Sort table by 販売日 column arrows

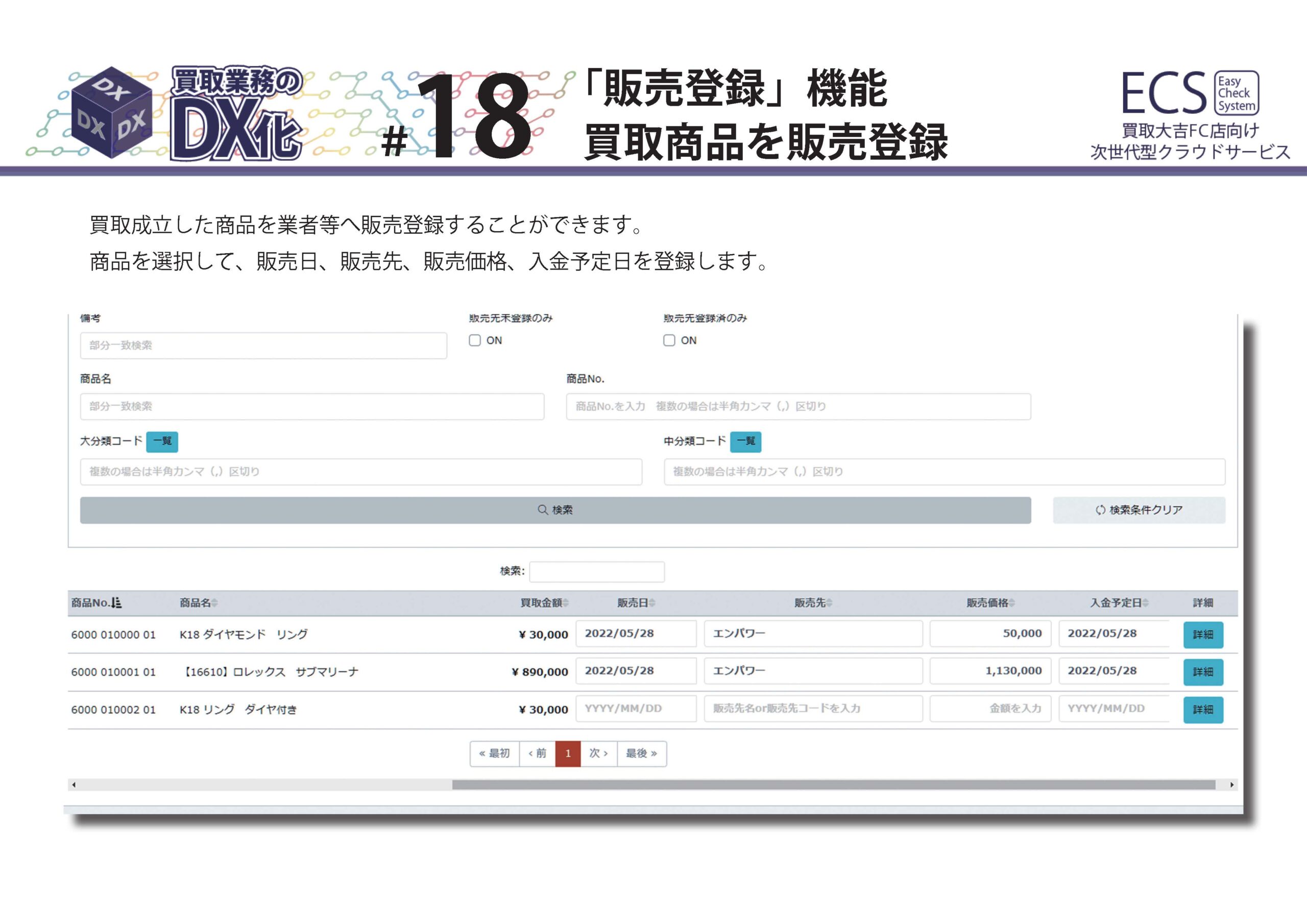click(x=652, y=603)
